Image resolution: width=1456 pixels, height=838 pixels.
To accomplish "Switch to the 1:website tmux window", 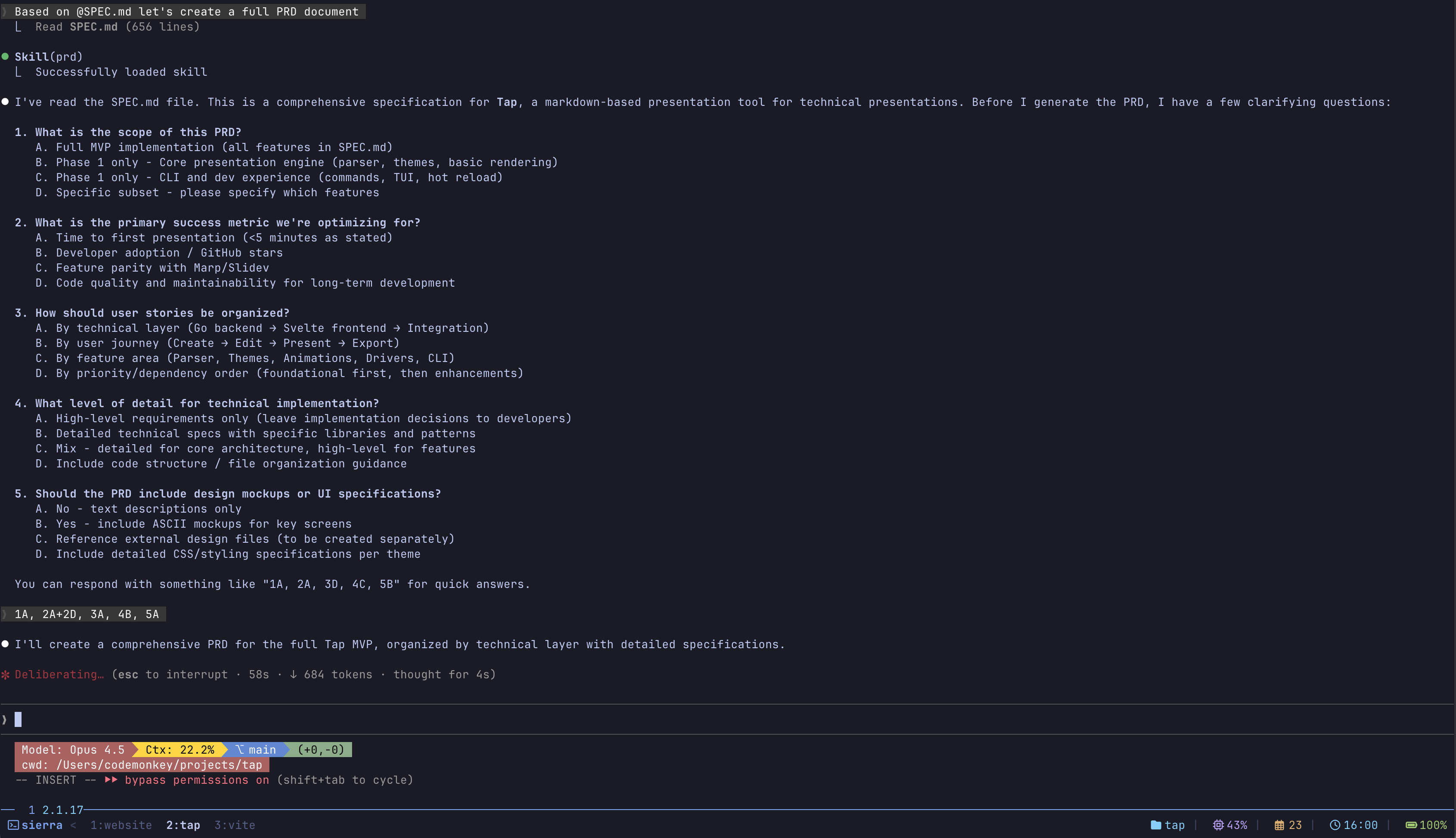I will point(121,825).
